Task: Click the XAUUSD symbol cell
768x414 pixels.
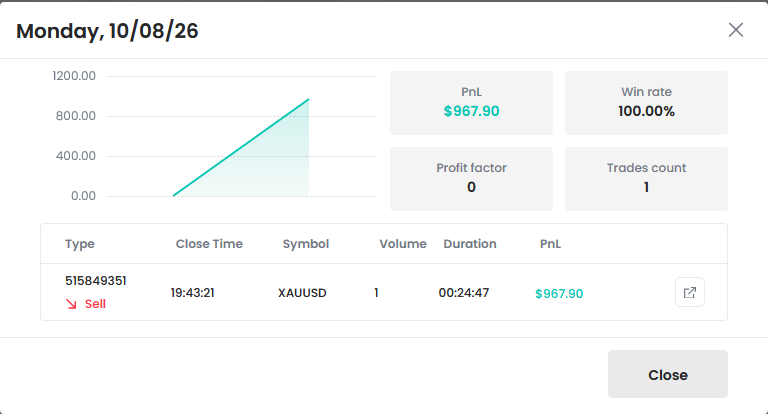Action: click(x=302, y=293)
